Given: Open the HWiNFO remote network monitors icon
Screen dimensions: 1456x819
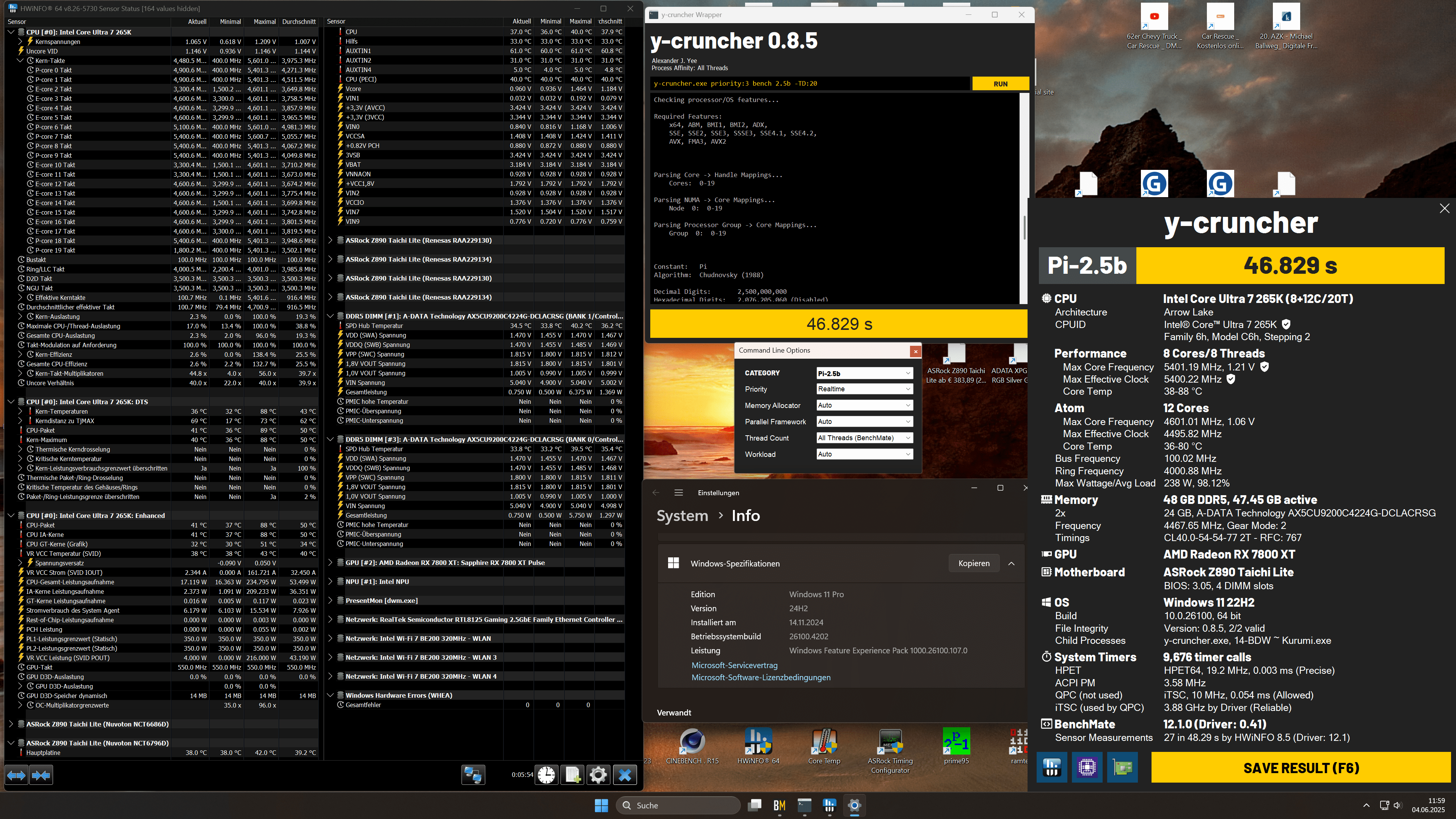Looking at the screenshot, I should pos(473,775).
